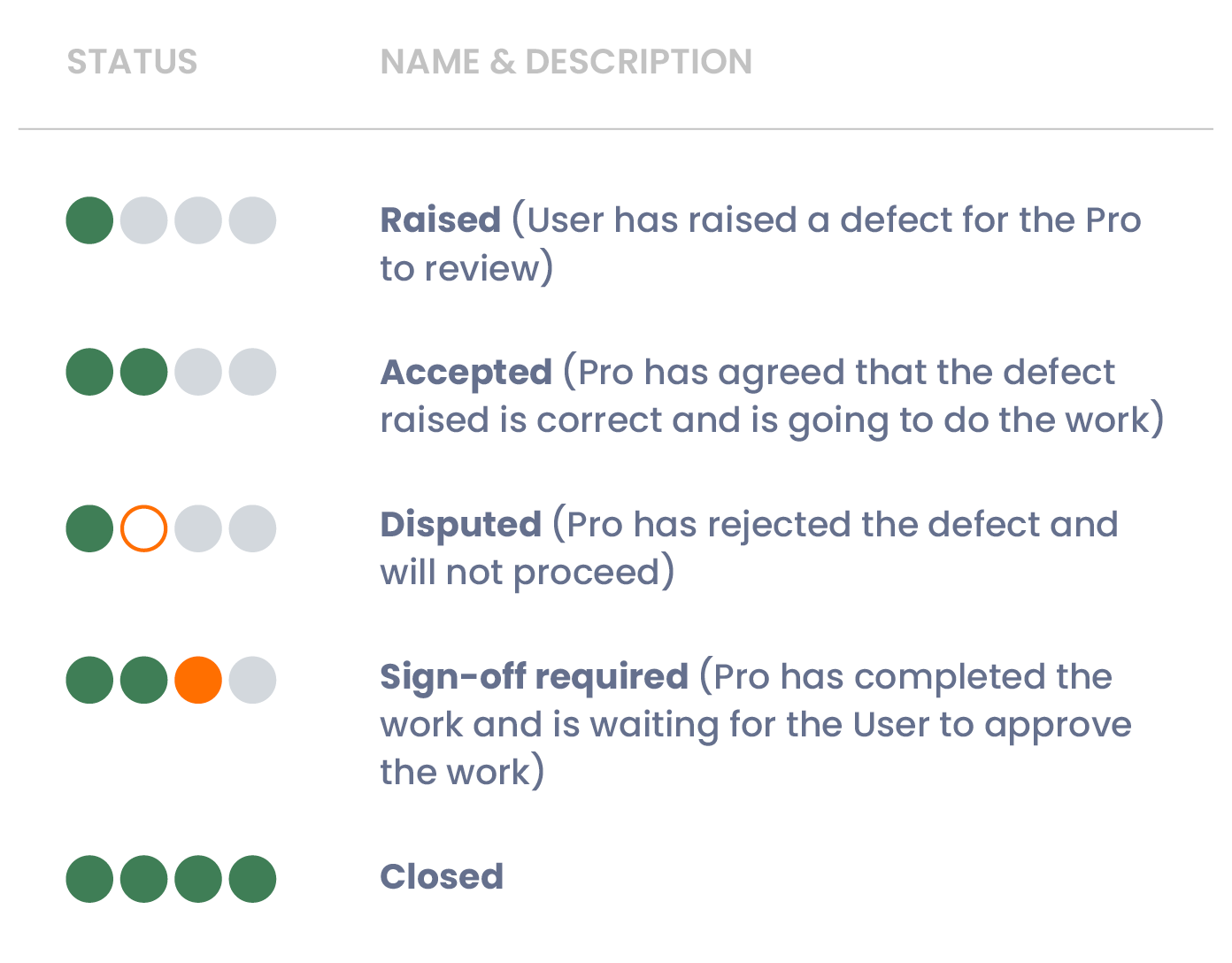The height and width of the screenshot is (963, 1232).
Task: Click the first green dot in Raised row
Action: (x=89, y=220)
